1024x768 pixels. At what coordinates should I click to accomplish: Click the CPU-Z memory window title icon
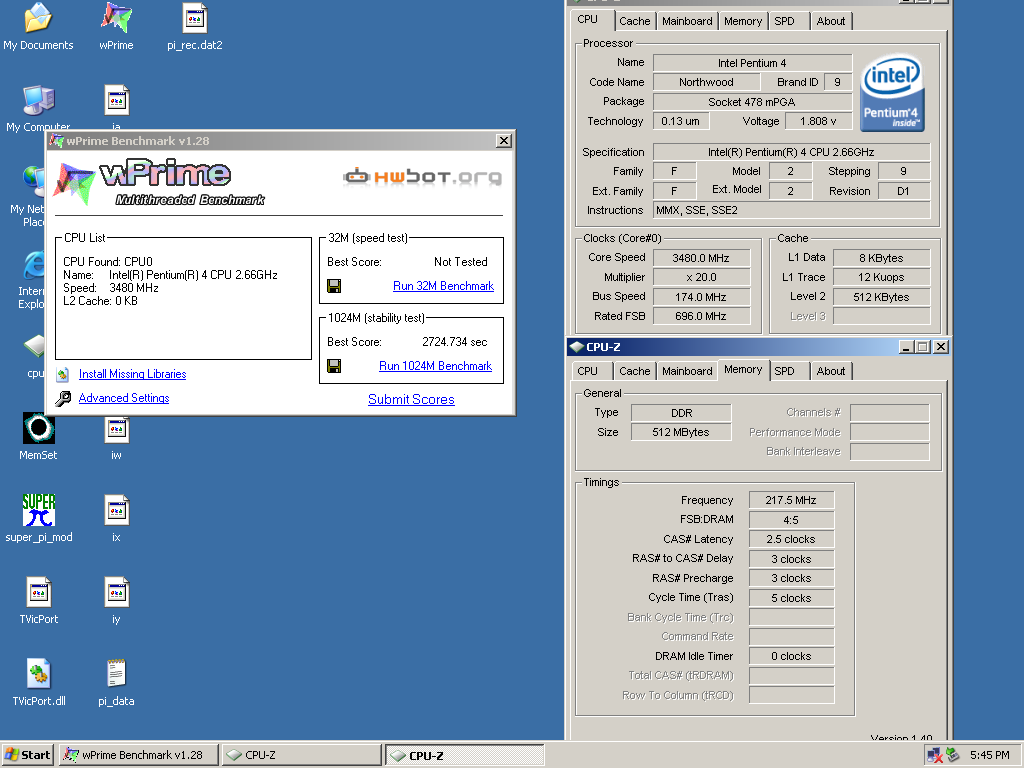pyautogui.click(x=577, y=347)
